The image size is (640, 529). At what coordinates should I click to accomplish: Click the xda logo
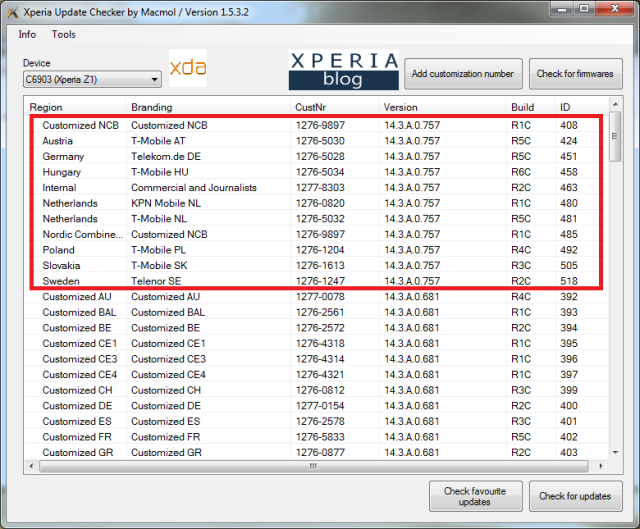pos(188,68)
